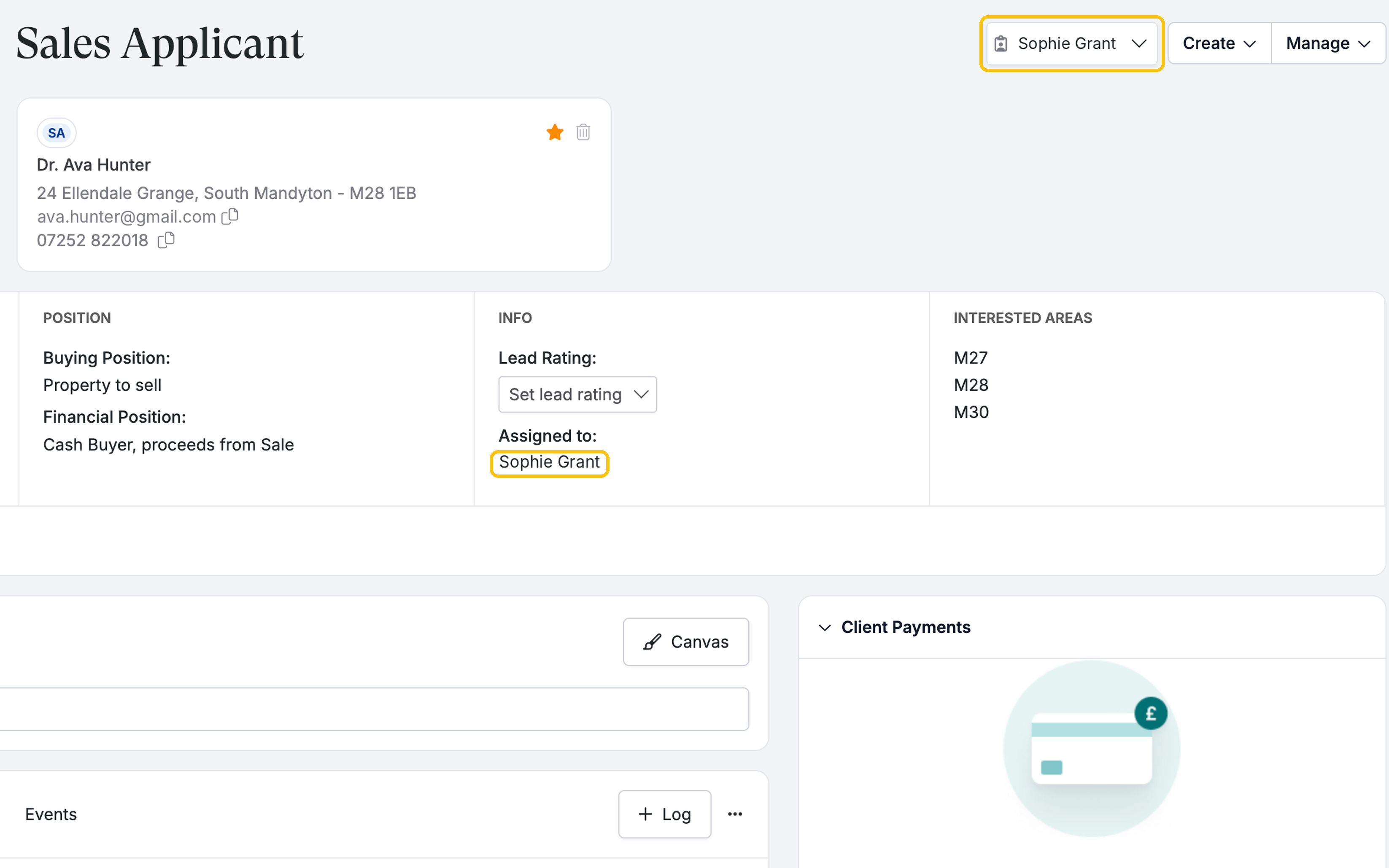
Task: Click the assigned name Sophie Grant
Action: coord(549,462)
